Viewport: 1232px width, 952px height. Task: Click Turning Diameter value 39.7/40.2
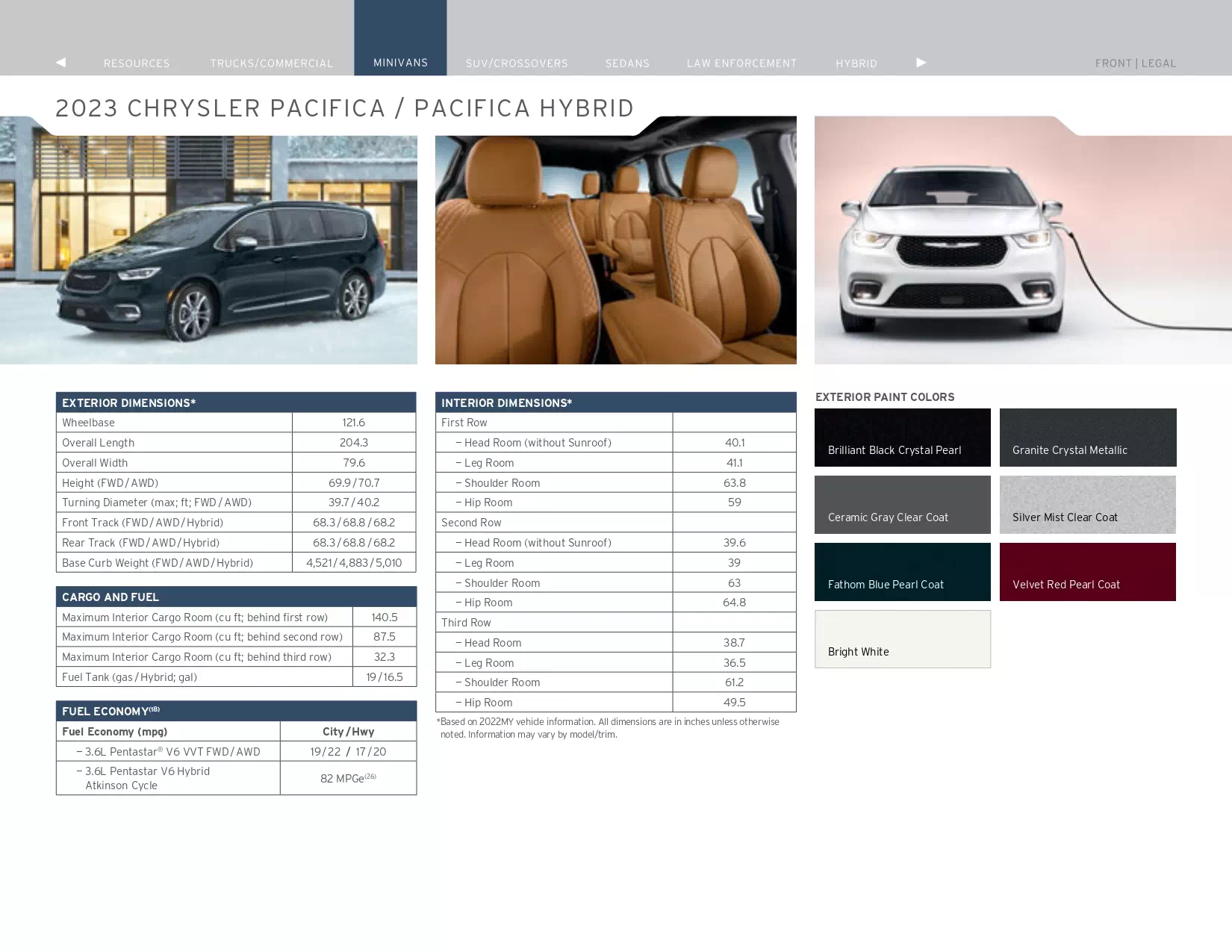[354, 503]
